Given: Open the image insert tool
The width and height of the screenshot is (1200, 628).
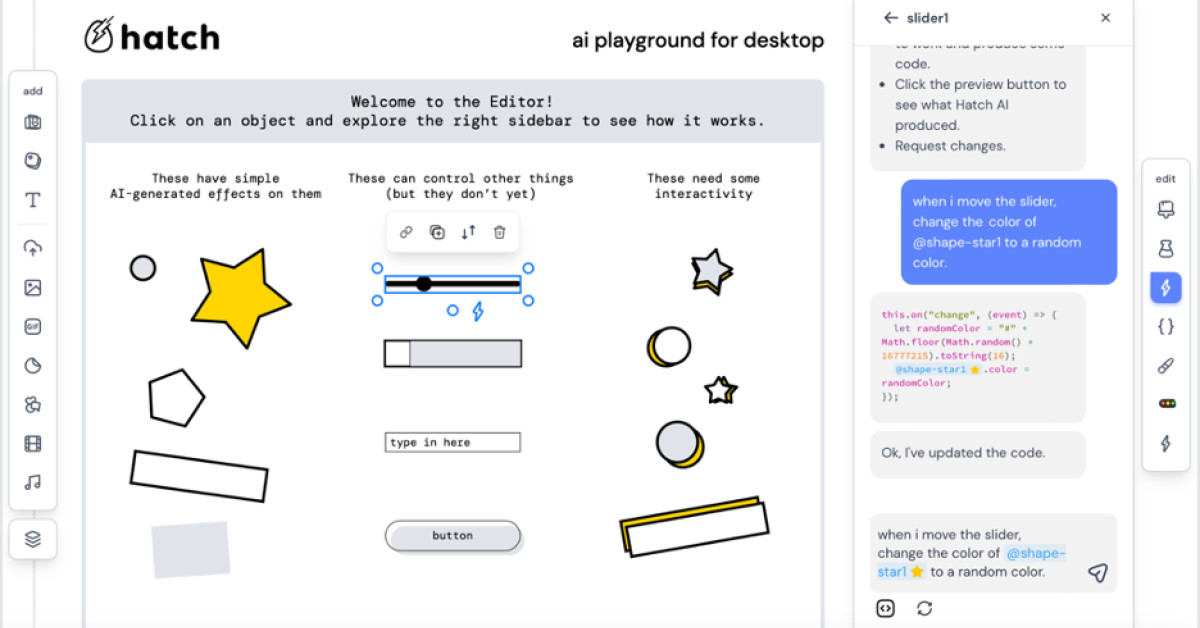Looking at the screenshot, I should pos(33,287).
